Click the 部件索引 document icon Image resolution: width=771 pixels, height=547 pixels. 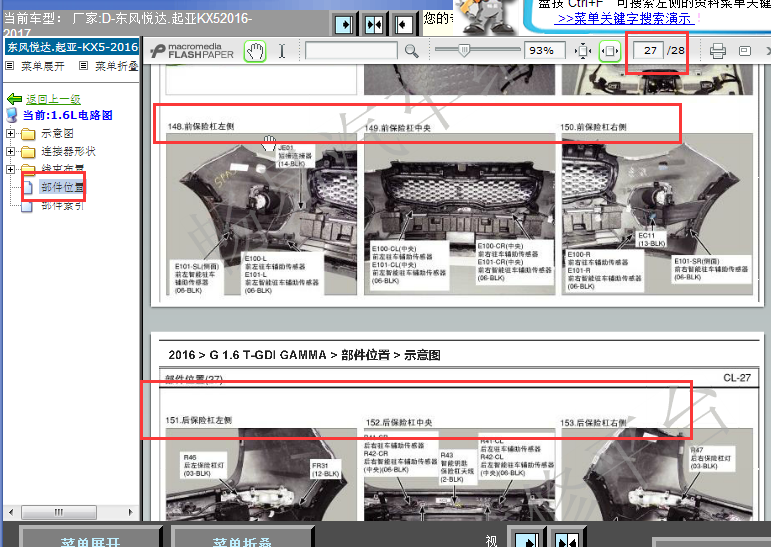point(28,206)
